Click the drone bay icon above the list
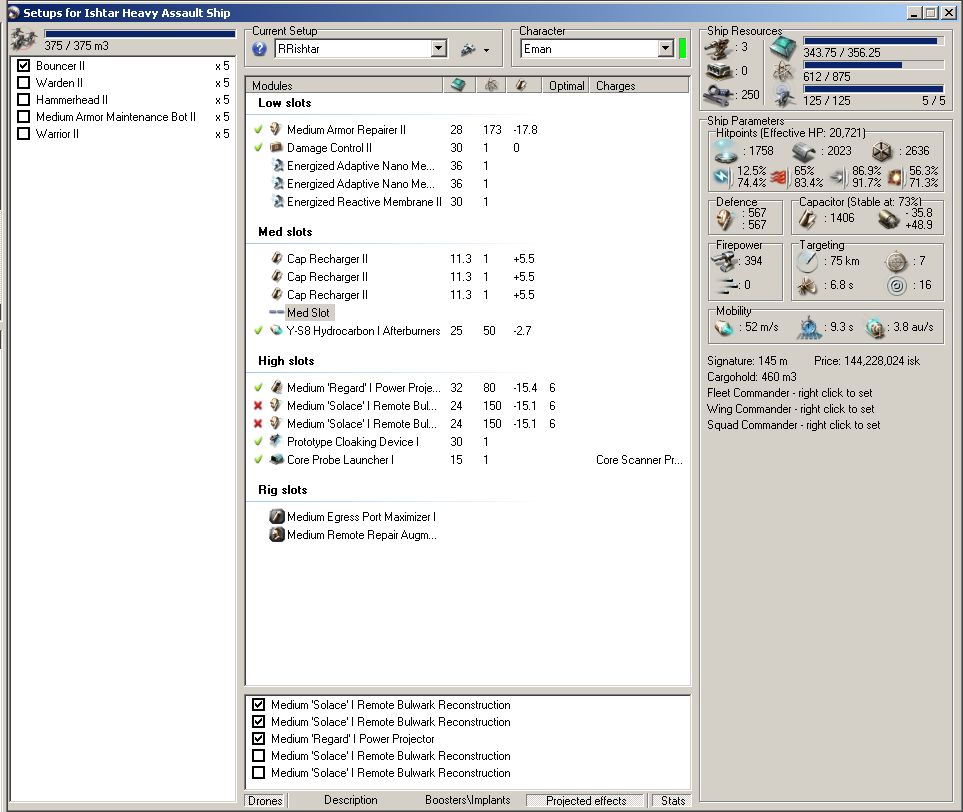Image resolution: width=963 pixels, height=812 pixels. (x=23, y=39)
